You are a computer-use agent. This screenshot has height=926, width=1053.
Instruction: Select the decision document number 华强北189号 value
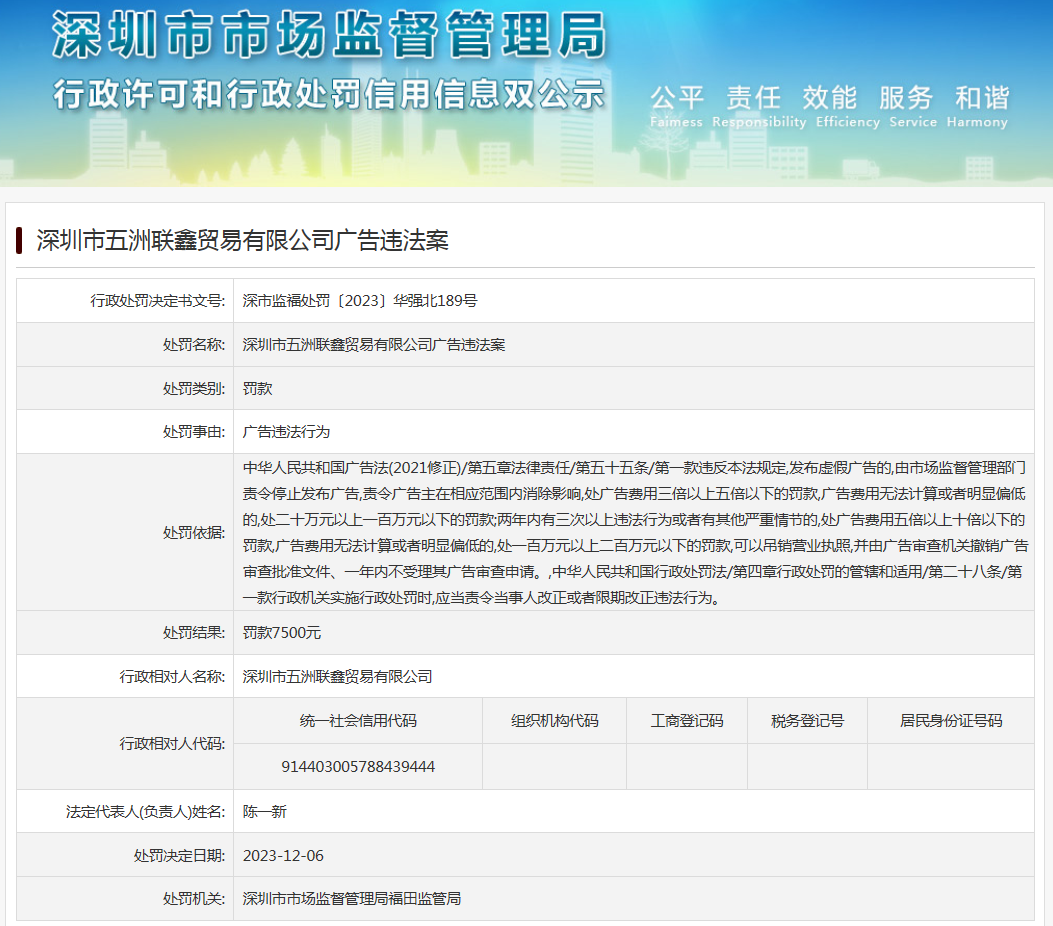[360, 300]
